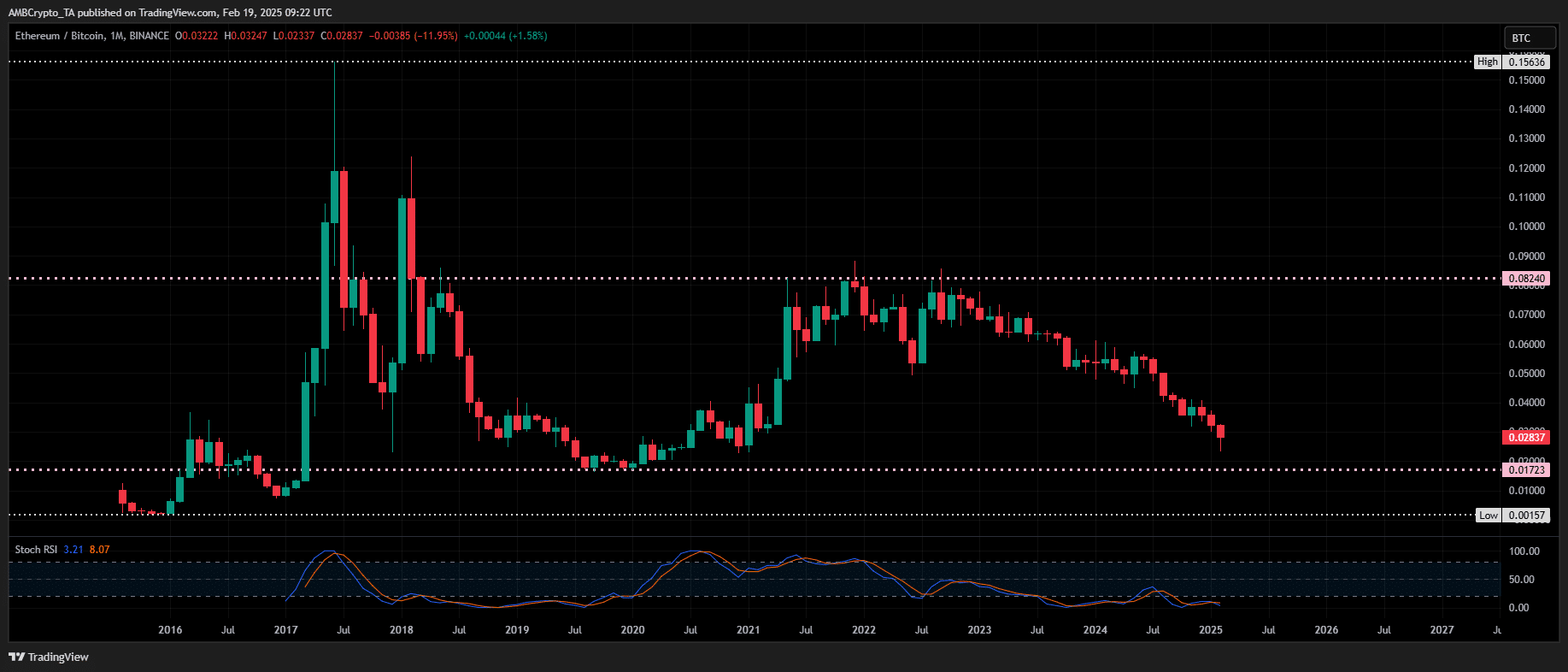Click 0.10000 on the price scale
Image resolution: width=1568 pixels, height=672 pixels.
(1526, 227)
